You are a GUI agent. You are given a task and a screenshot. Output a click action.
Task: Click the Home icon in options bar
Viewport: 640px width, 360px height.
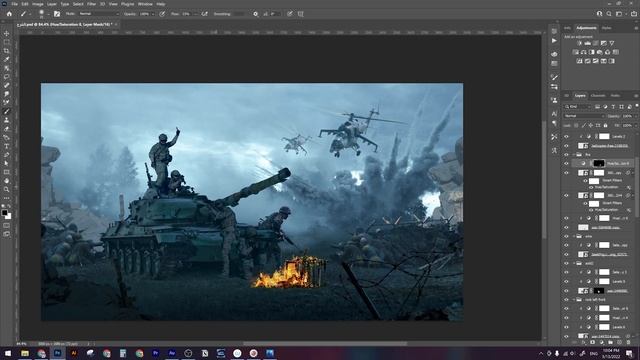pyautogui.click(x=9, y=14)
